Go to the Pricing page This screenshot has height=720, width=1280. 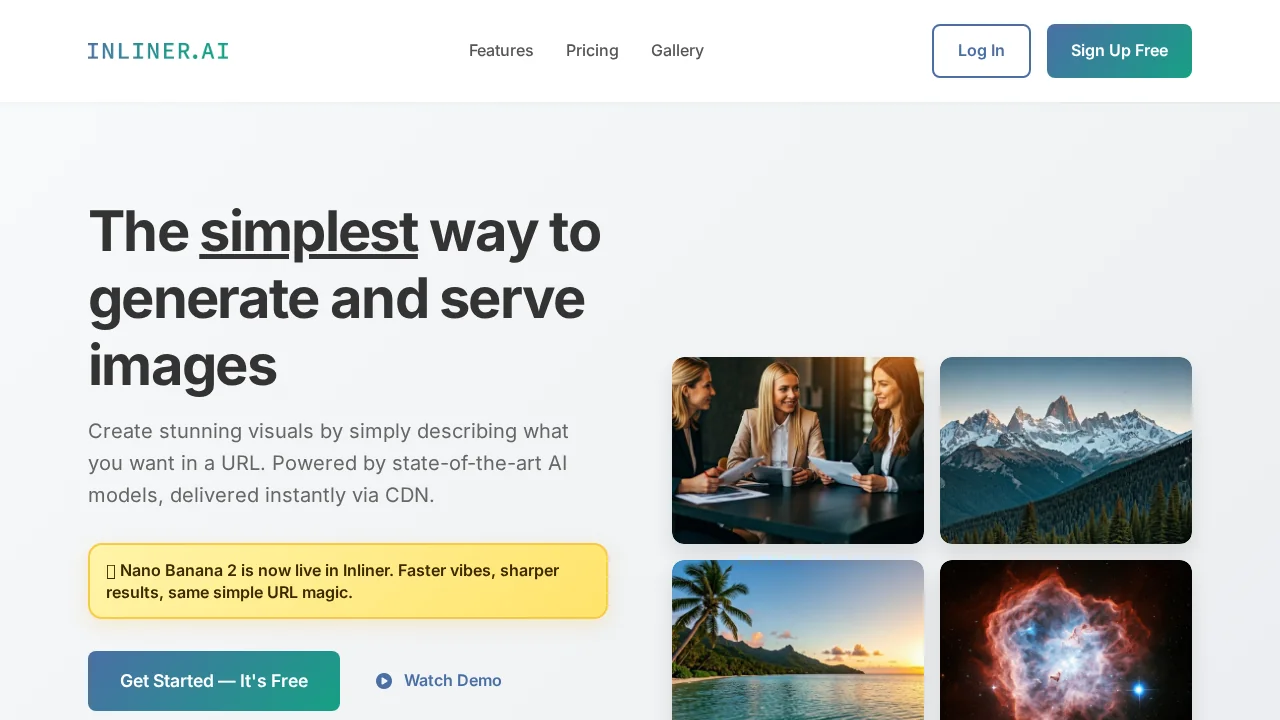click(x=592, y=51)
